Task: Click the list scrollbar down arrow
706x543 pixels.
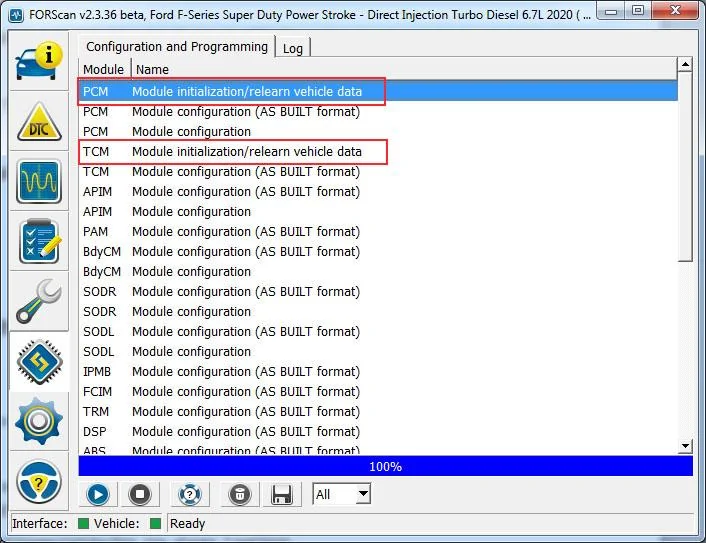Action: 685,446
